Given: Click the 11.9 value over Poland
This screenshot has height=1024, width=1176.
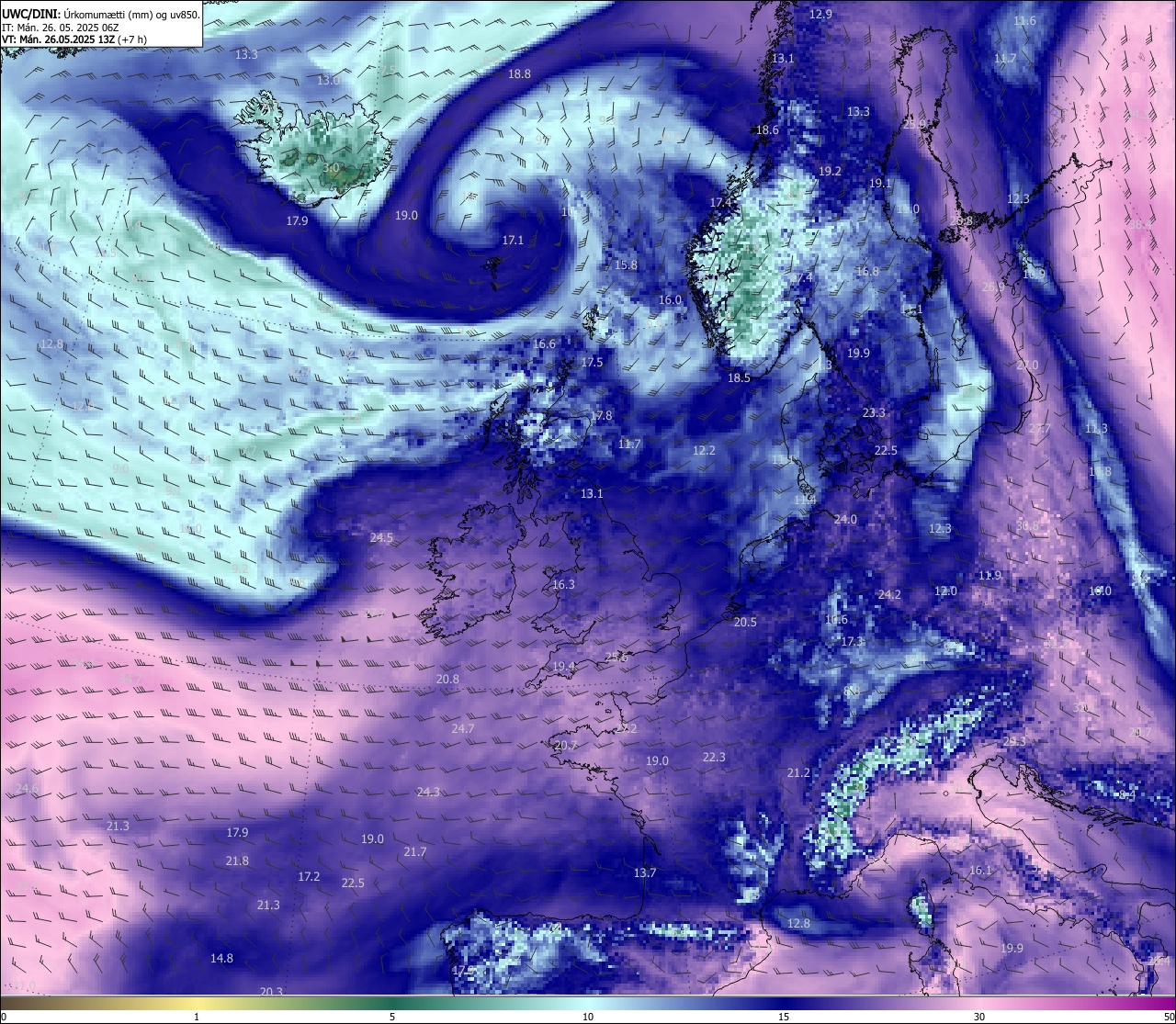Looking at the screenshot, I should [989, 576].
